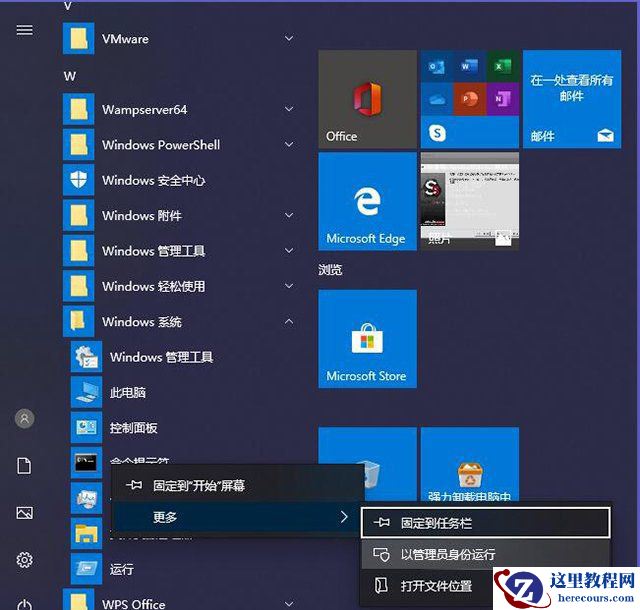
Task: Open the 更多 submenu arrow
Action: coord(344,517)
